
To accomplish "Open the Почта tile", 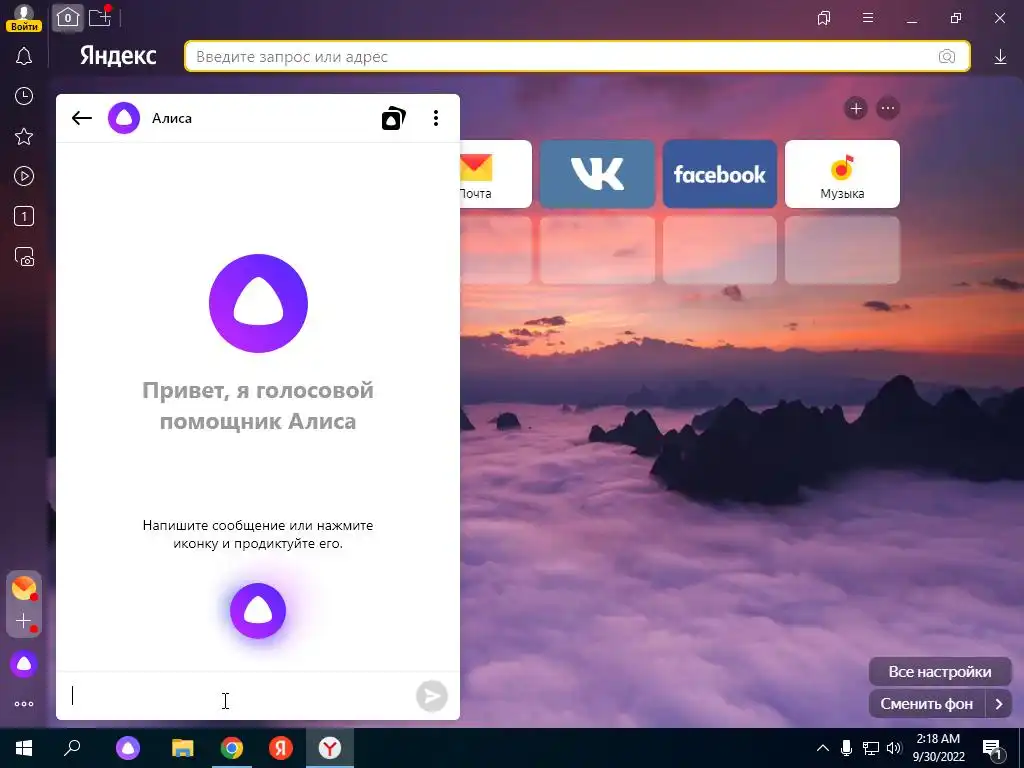I will (496, 174).
